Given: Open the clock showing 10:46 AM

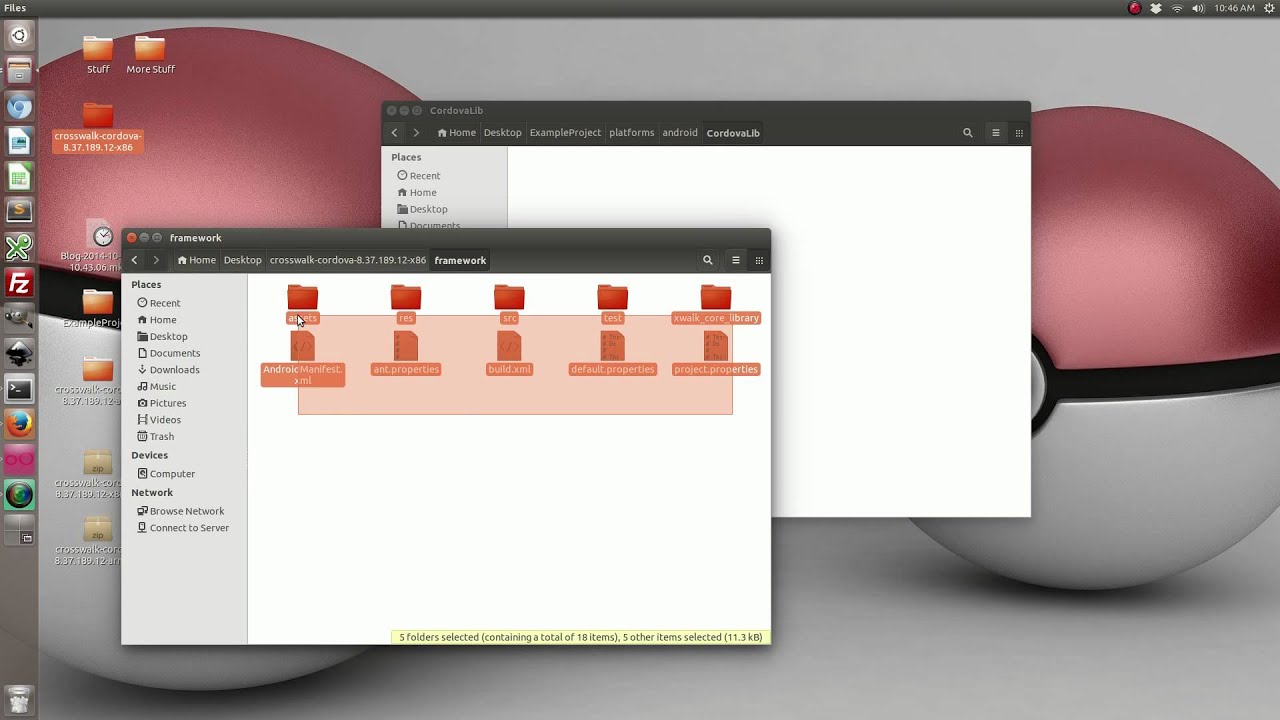Looking at the screenshot, I should pos(1234,8).
